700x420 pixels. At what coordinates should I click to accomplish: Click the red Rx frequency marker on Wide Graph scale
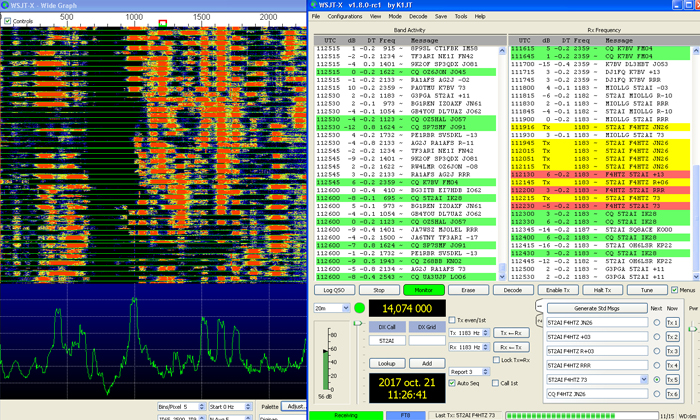point(162,23)
